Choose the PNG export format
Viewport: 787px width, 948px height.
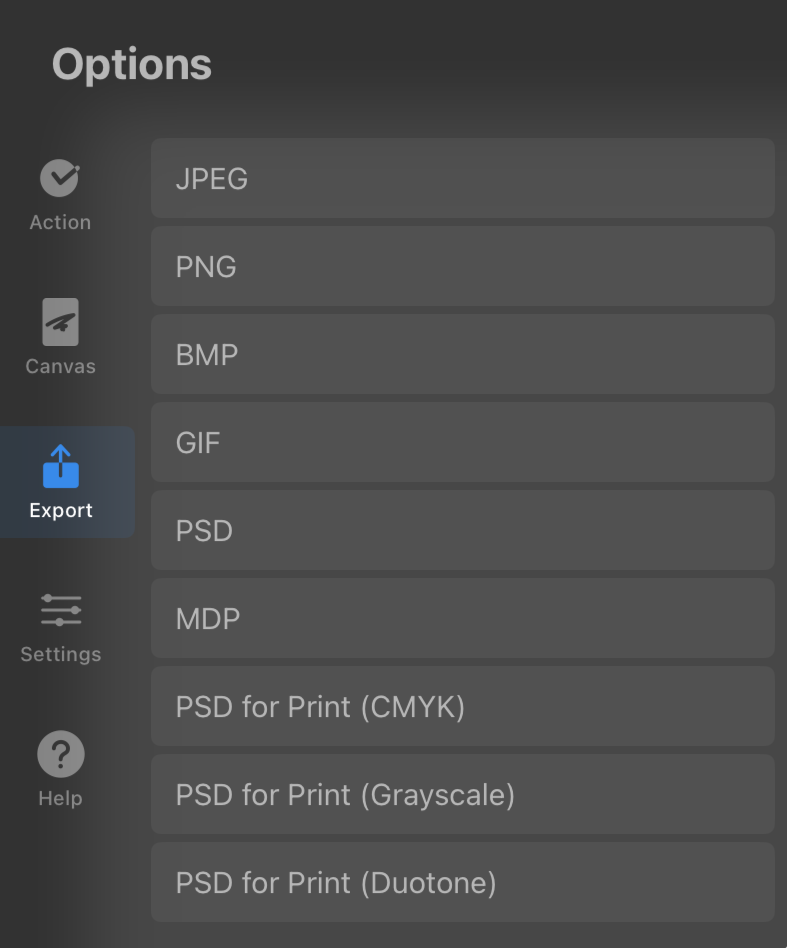point(463,266)
